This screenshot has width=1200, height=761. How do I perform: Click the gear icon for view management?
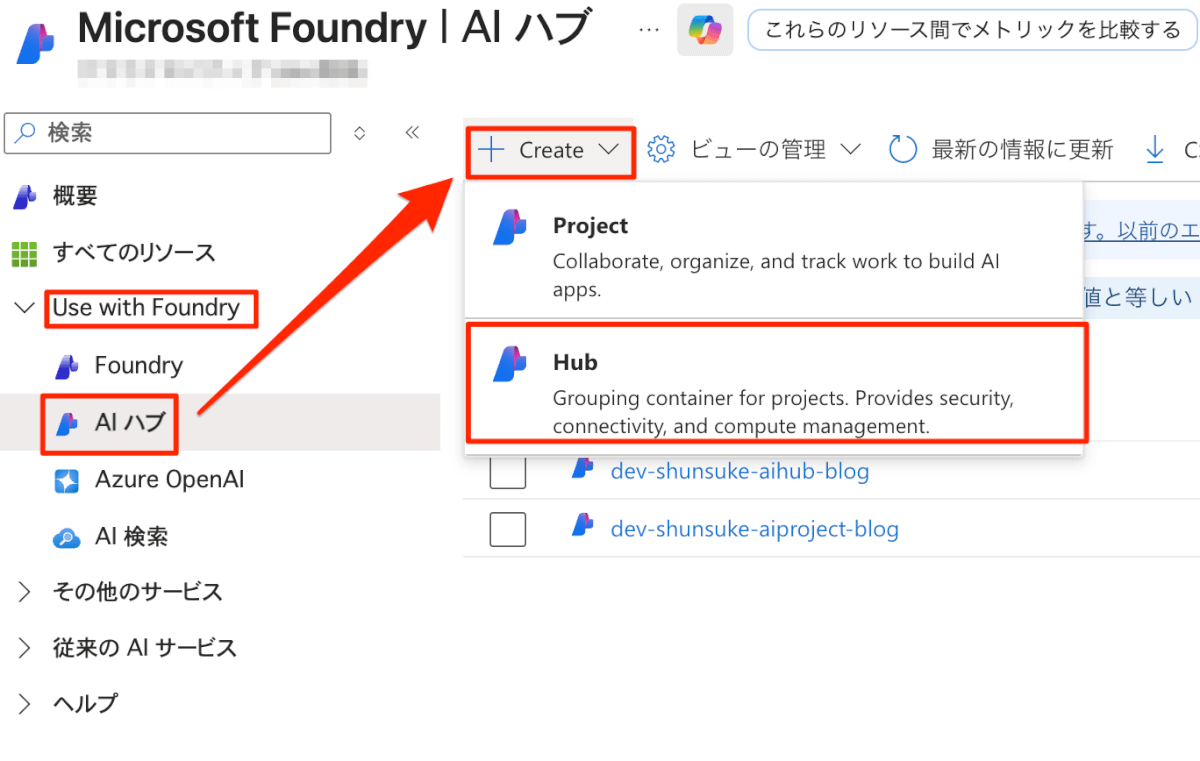[x=661, y=150]
